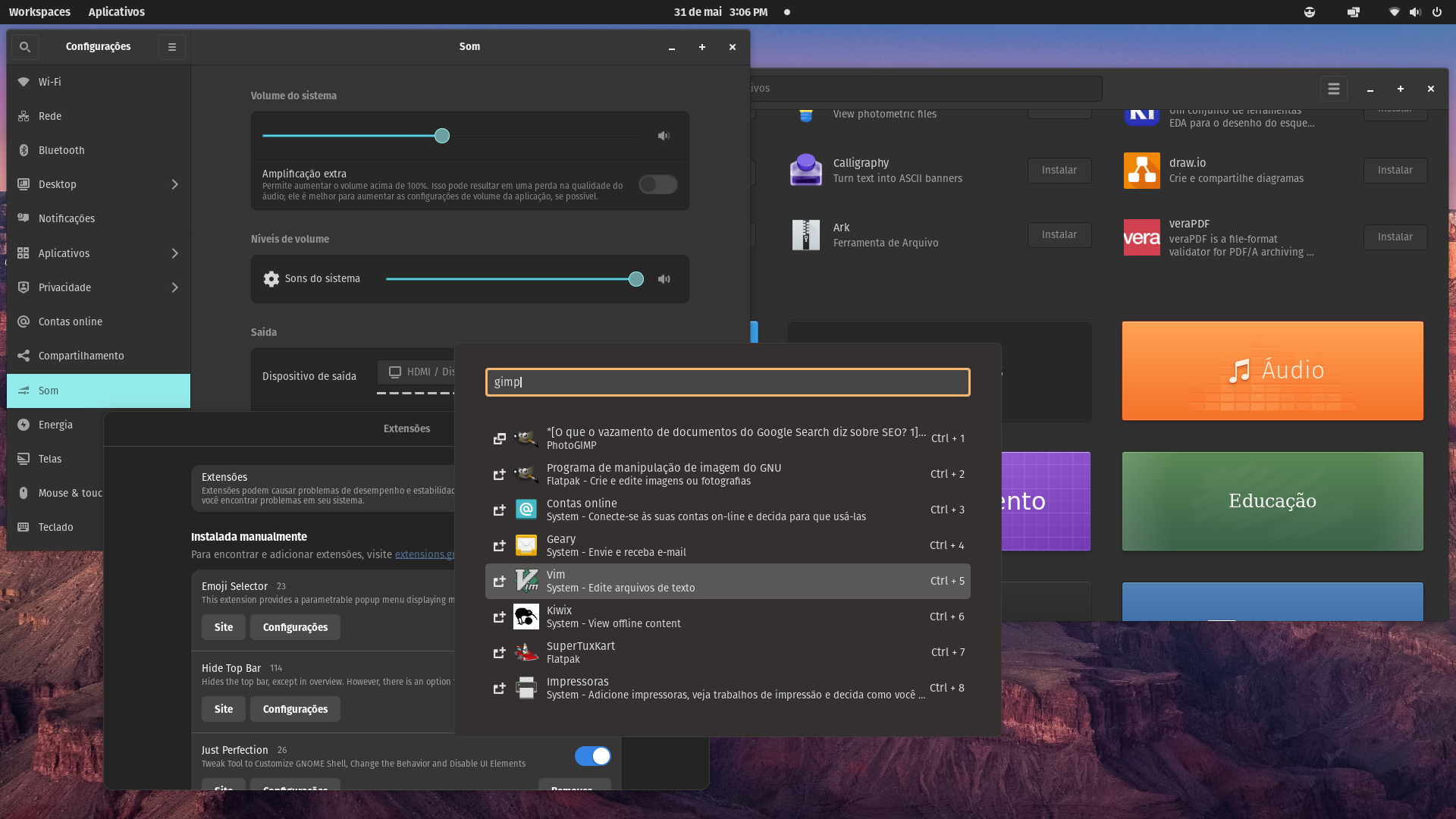The width and height of the screenshot is (1456, 819).
Task: Open the Geary email icon
Action: point(526,545)
